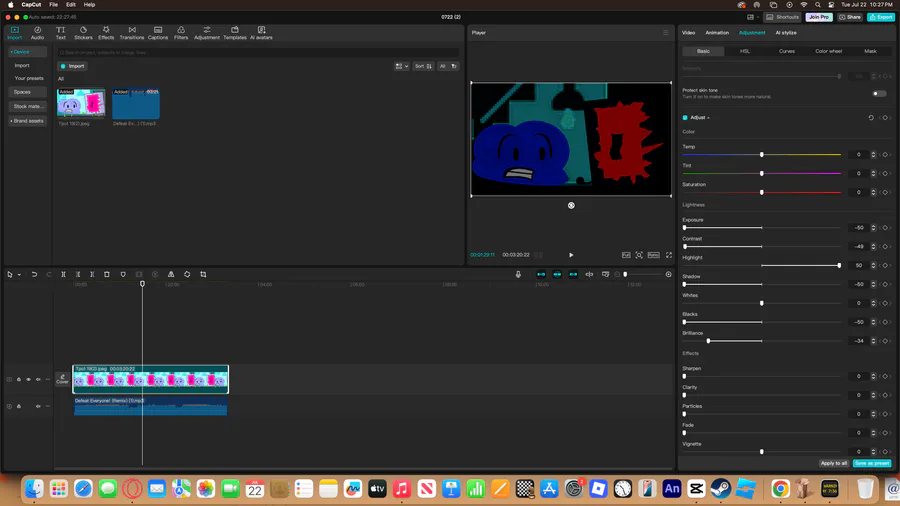Toggle the auto snapping button

(557, 274)
